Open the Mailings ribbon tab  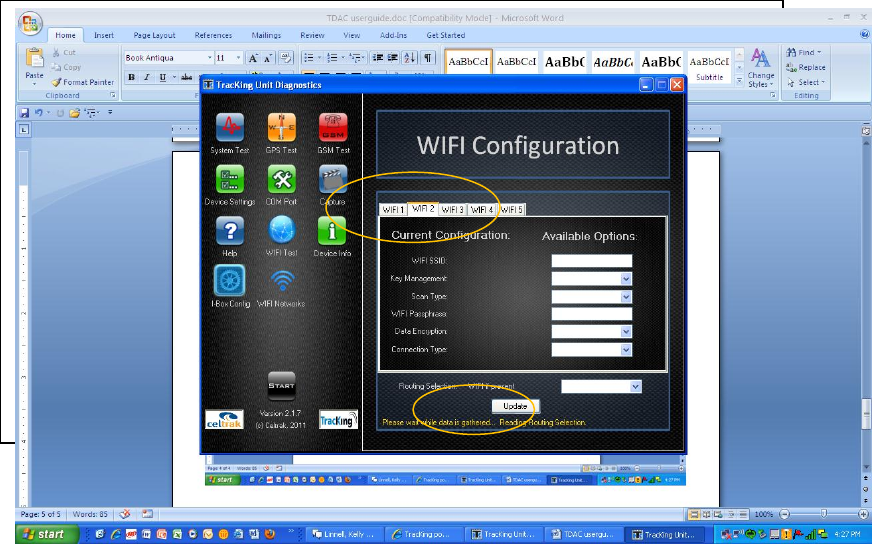pos(266,35)
